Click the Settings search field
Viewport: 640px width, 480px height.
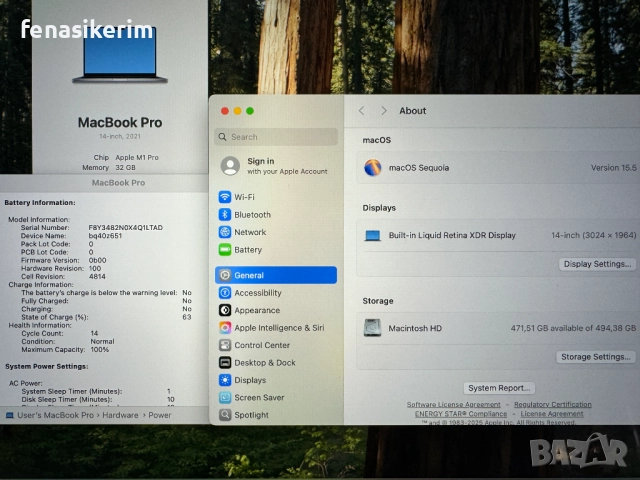coord(276,137)
